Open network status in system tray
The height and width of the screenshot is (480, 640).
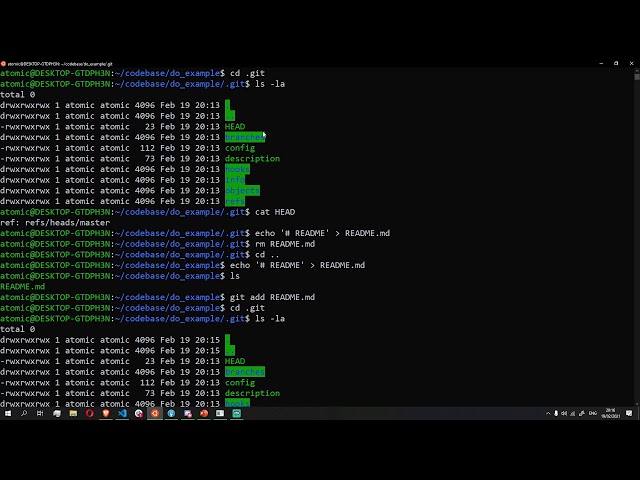point(573,413)
